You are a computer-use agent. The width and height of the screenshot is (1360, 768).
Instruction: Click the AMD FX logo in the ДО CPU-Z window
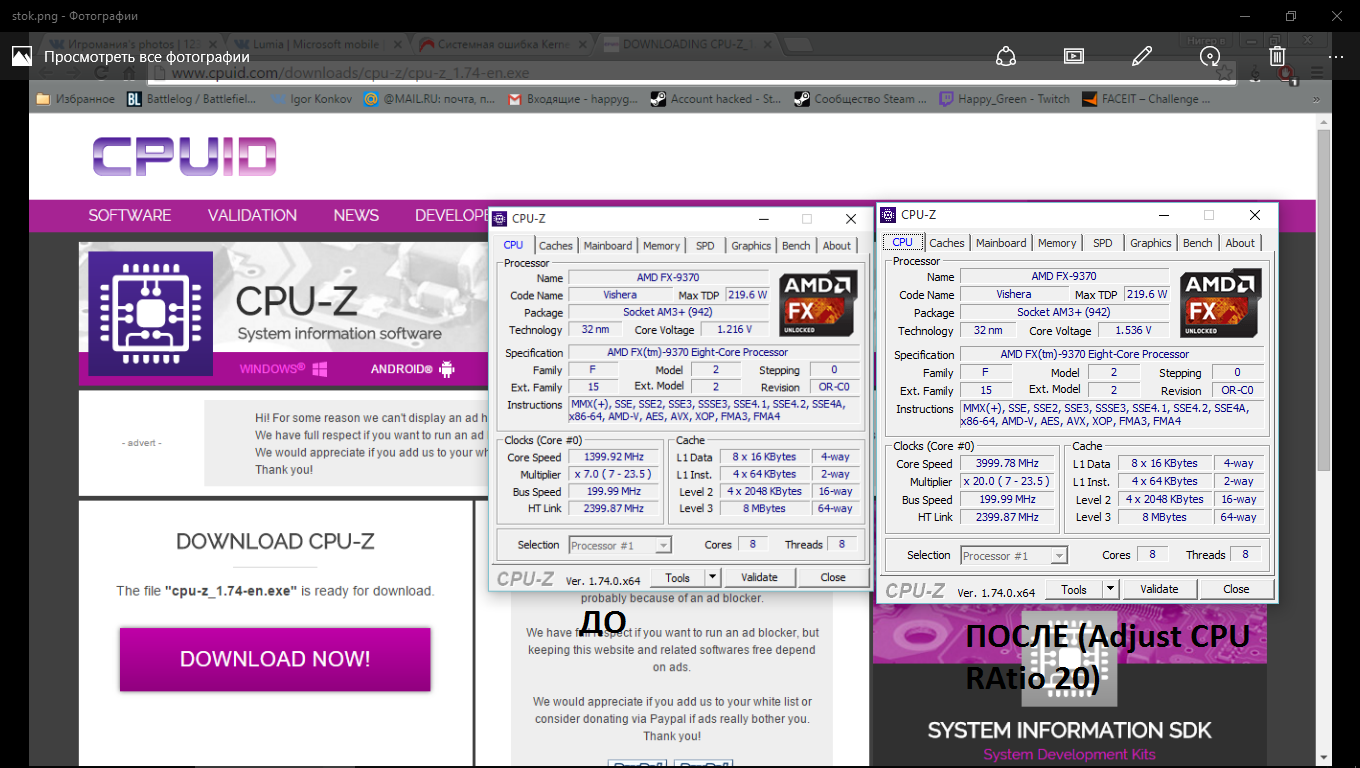[817, 304]
